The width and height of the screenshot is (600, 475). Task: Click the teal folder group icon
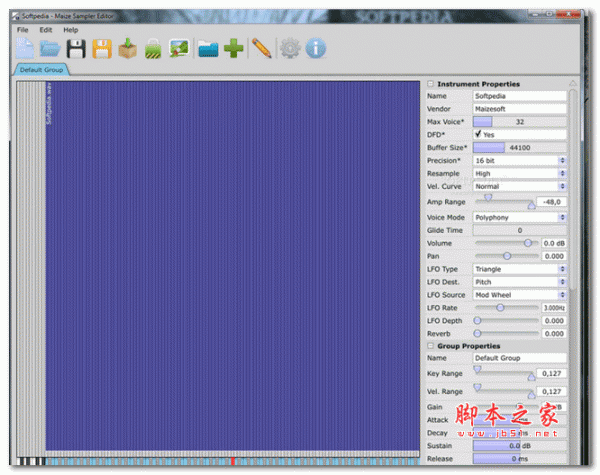(208, 49)
